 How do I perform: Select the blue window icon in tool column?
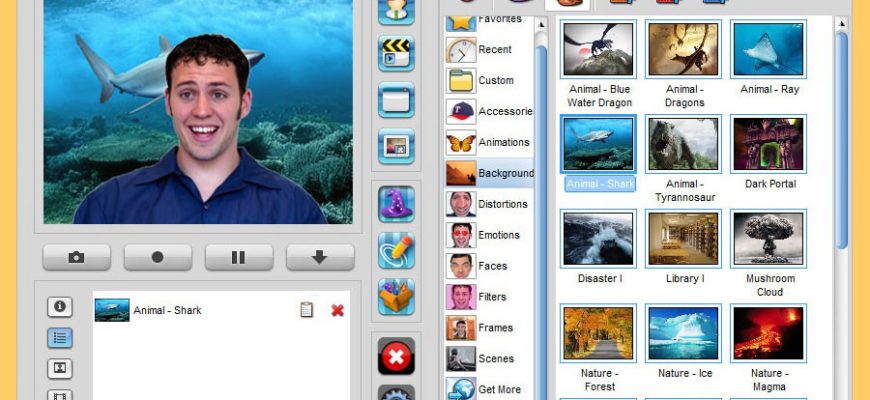point(396,100)
